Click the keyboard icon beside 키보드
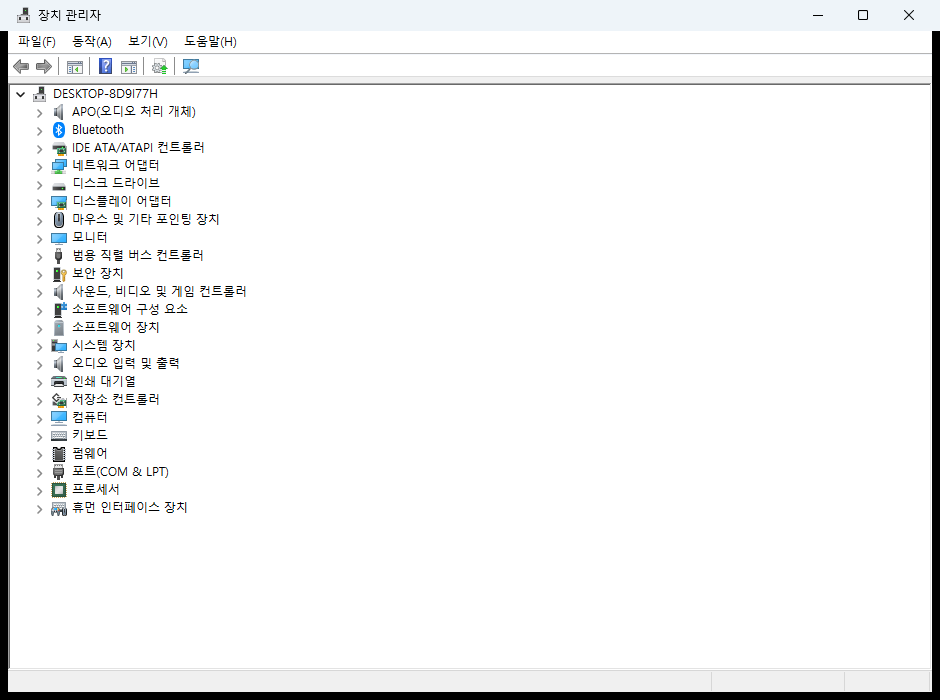Screen dimensions: 940x700 pos(59,436)
